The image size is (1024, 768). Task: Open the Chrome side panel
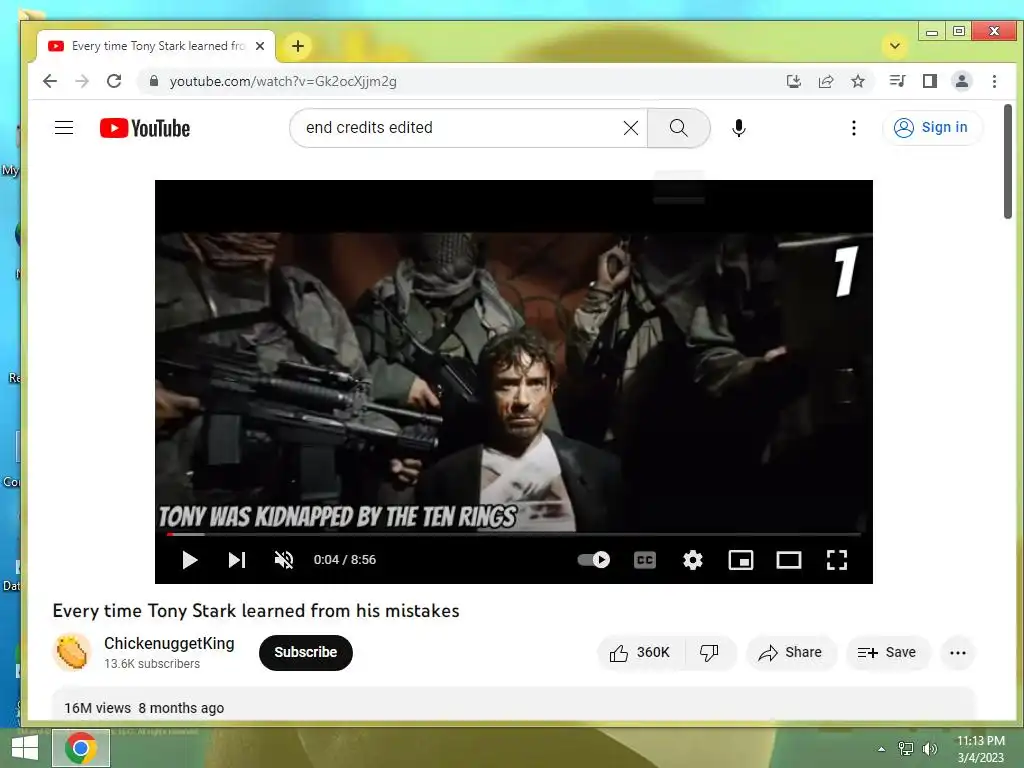click(930, 81)
